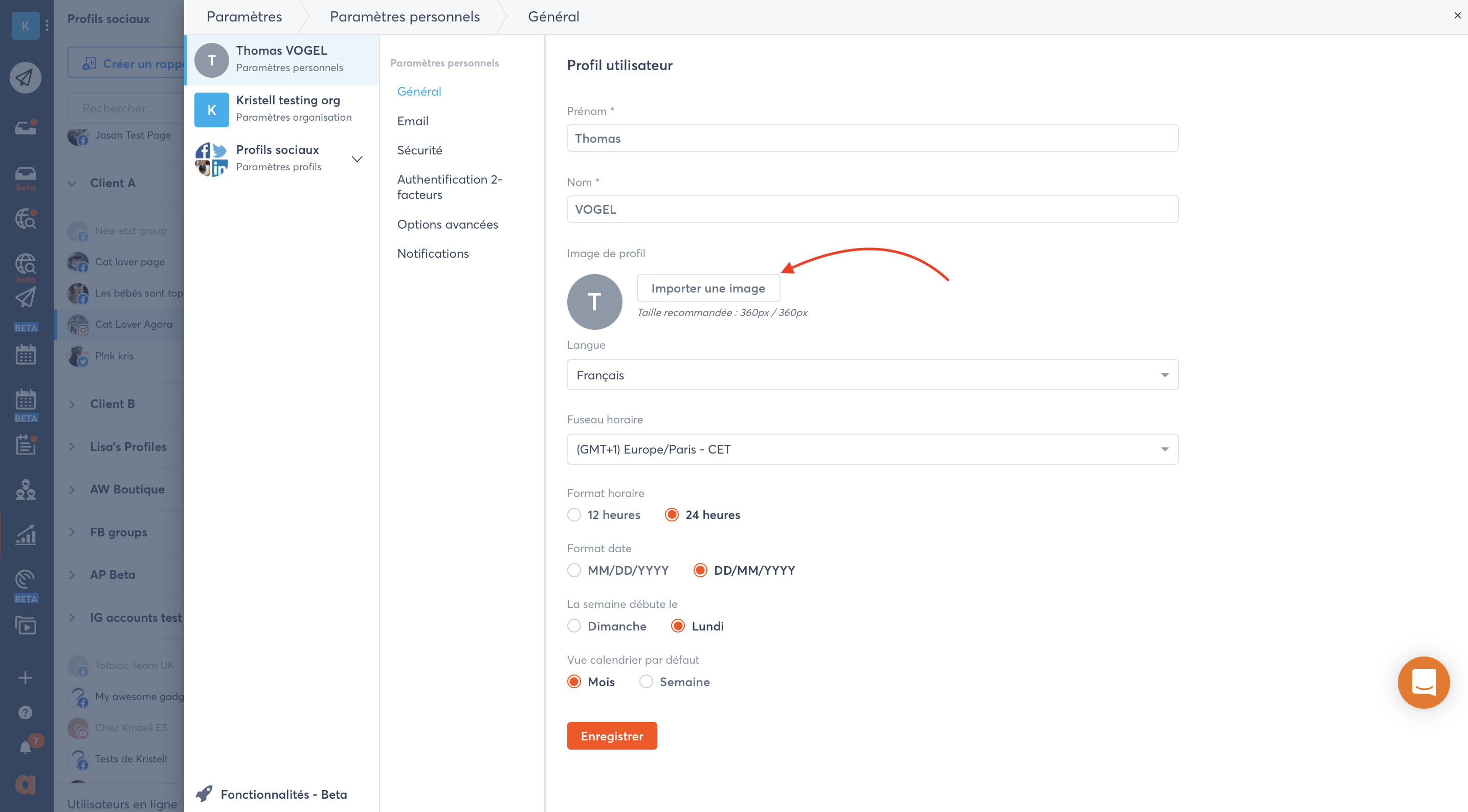1468x812 pixels.
Task: Open the inbox tray icon with notification dot
Action: pyautogui.click(x=26, y=128)
